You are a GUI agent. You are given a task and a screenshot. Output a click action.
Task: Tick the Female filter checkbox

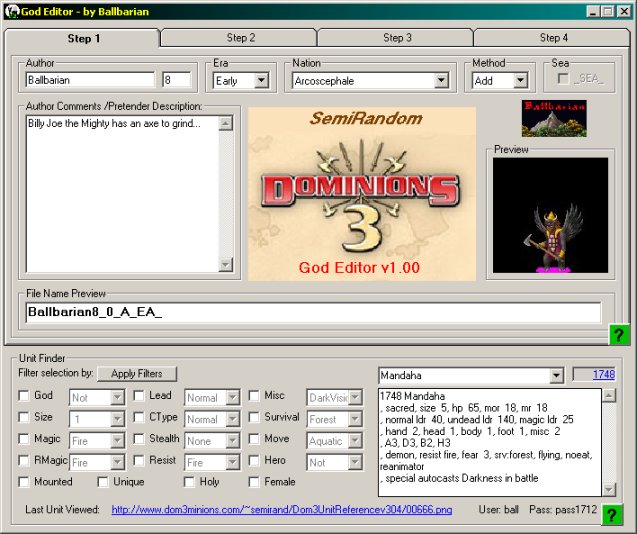[254, 482]
